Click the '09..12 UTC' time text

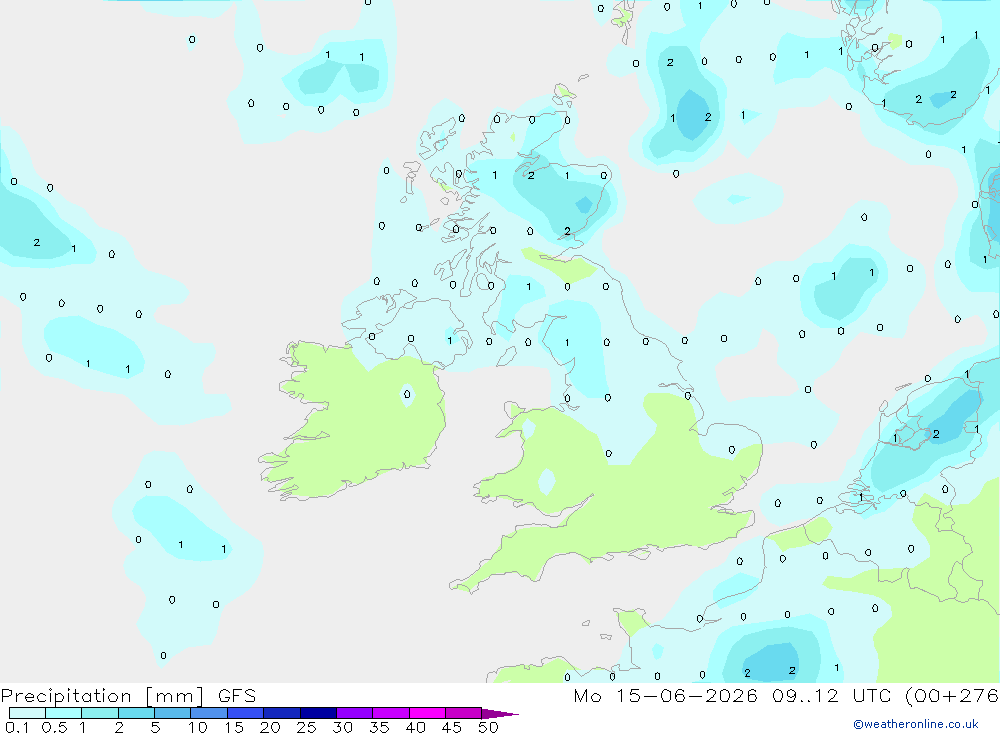click(x=831, y=696)
